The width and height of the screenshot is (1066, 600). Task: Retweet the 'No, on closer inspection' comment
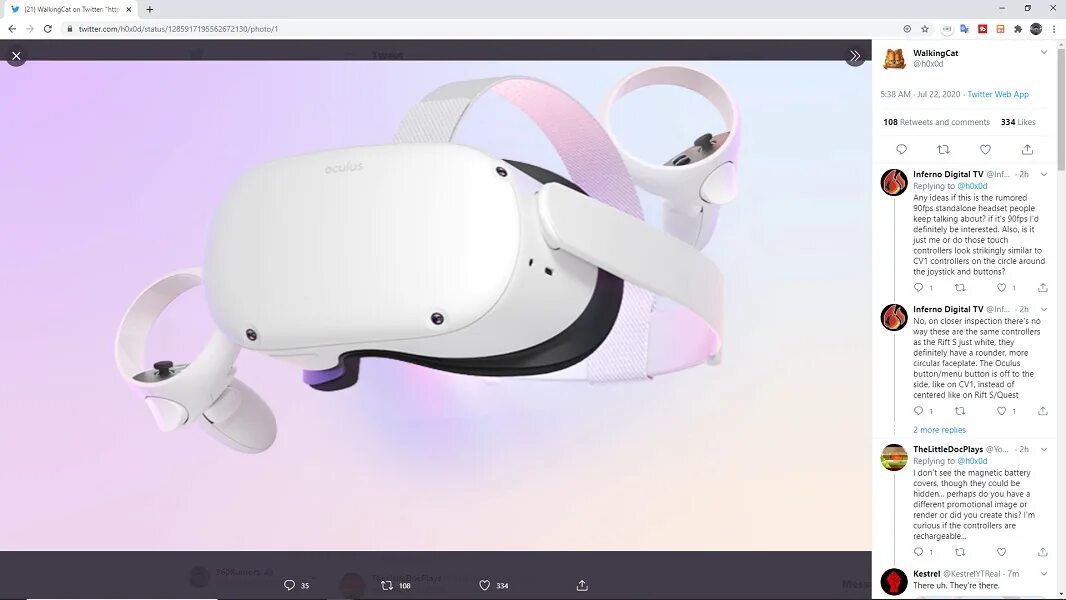tap(960, 410)
